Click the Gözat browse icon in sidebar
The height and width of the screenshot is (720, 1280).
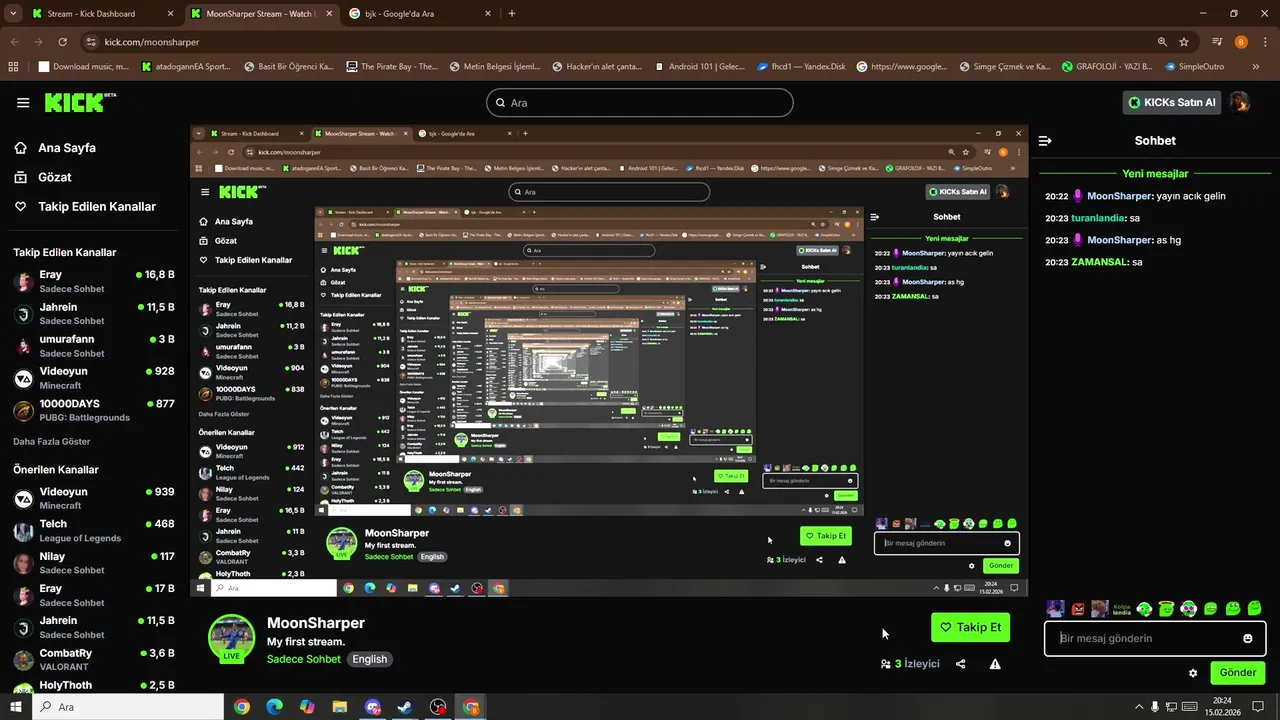[x=21, y=177]
